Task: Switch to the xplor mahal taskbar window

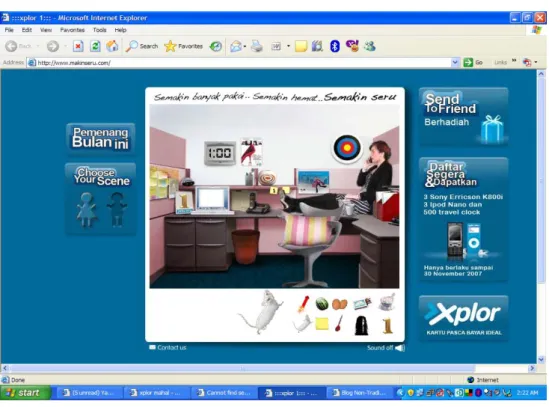Action: pyautogui.click(x=156, y=393)
